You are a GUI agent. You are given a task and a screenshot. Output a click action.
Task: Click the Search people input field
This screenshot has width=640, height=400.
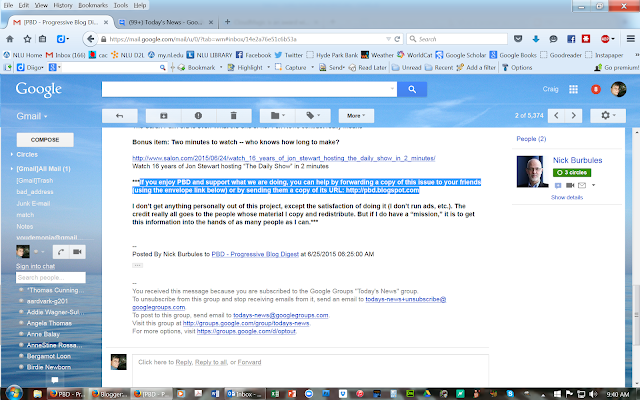point(51,278)
